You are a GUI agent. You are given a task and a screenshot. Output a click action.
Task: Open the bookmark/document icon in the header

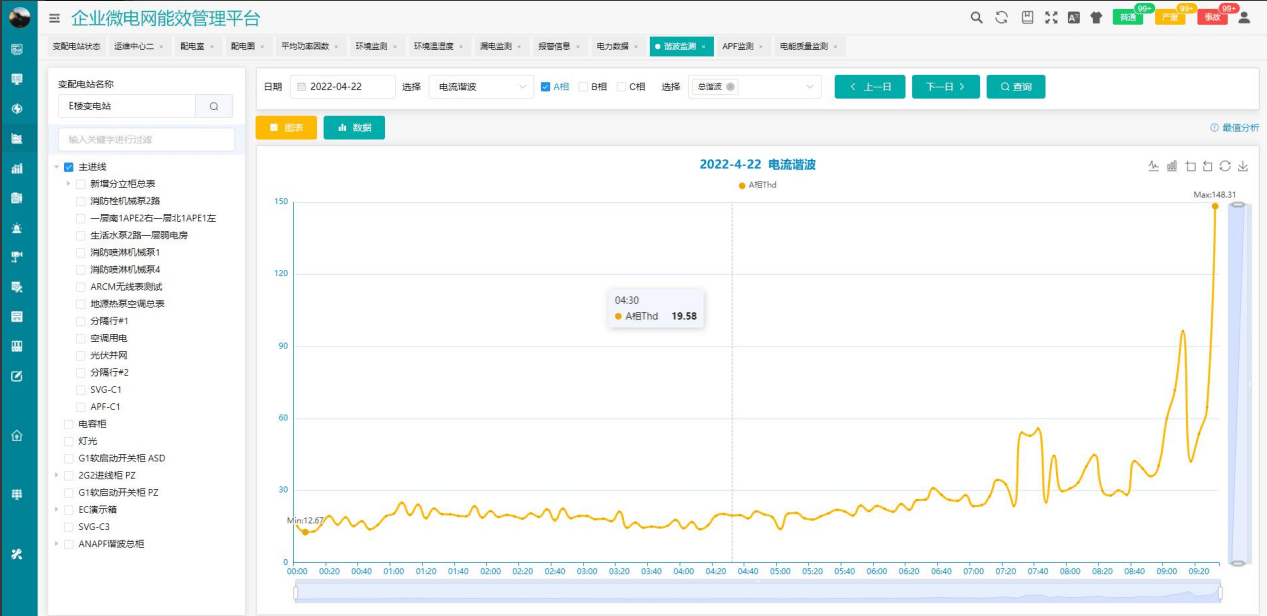click(x=1027, y=17)
